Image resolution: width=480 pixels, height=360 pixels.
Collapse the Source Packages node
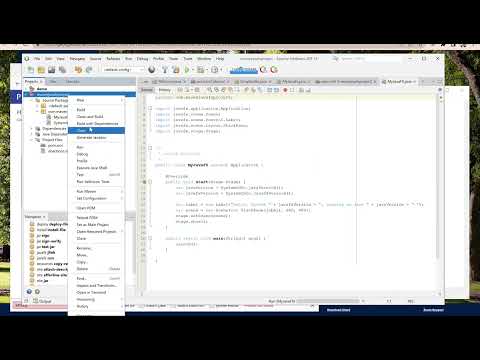(x=32, y=100)
